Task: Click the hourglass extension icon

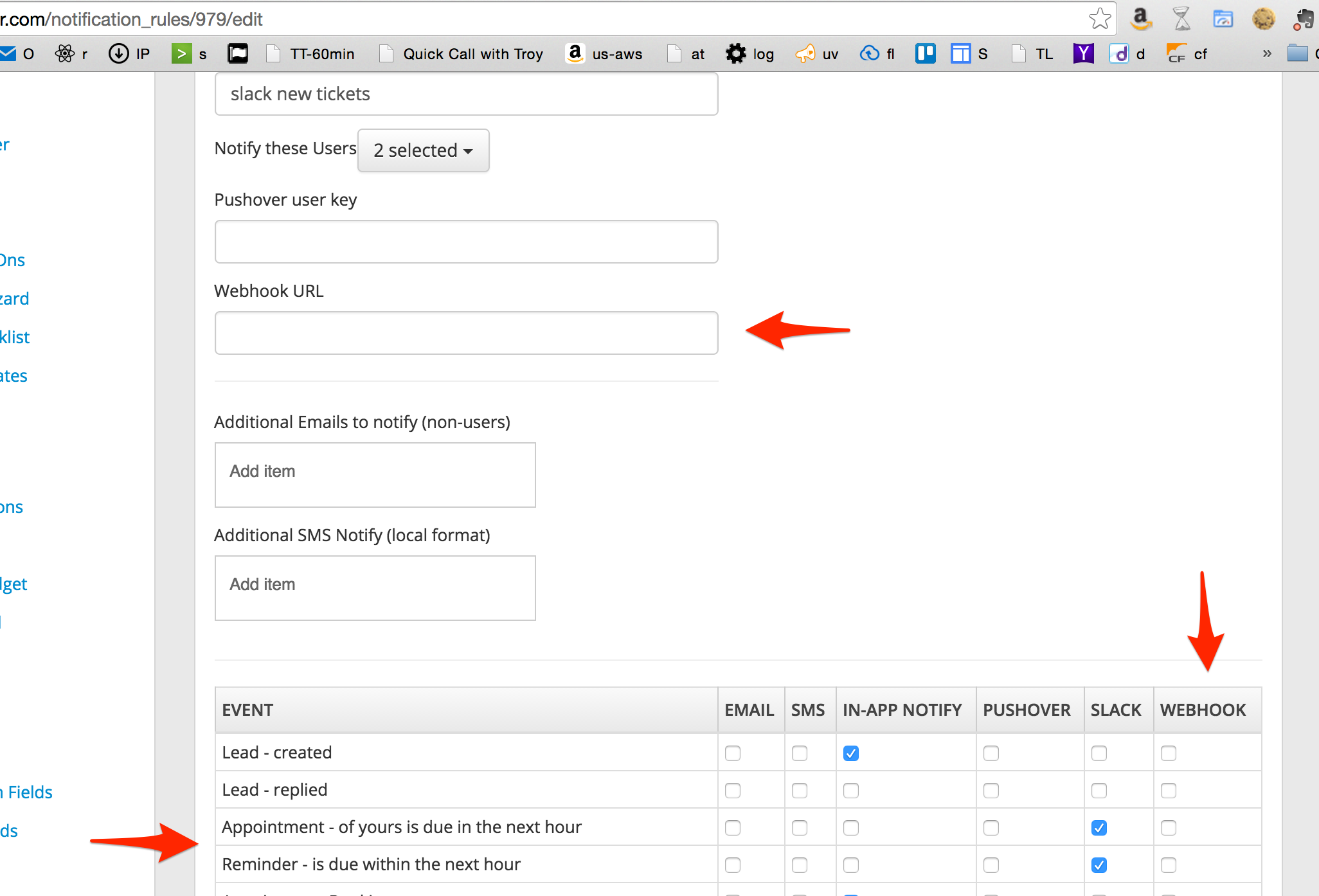Action: pyautogui.click(x=1181, y=19)
